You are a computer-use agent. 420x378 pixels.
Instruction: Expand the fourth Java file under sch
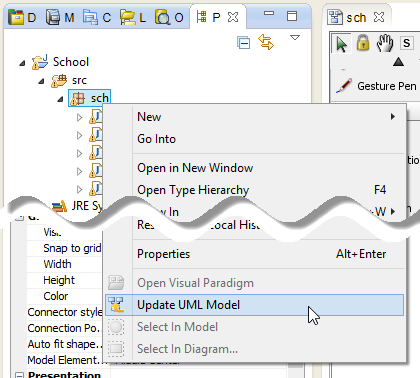click(79, 171)
